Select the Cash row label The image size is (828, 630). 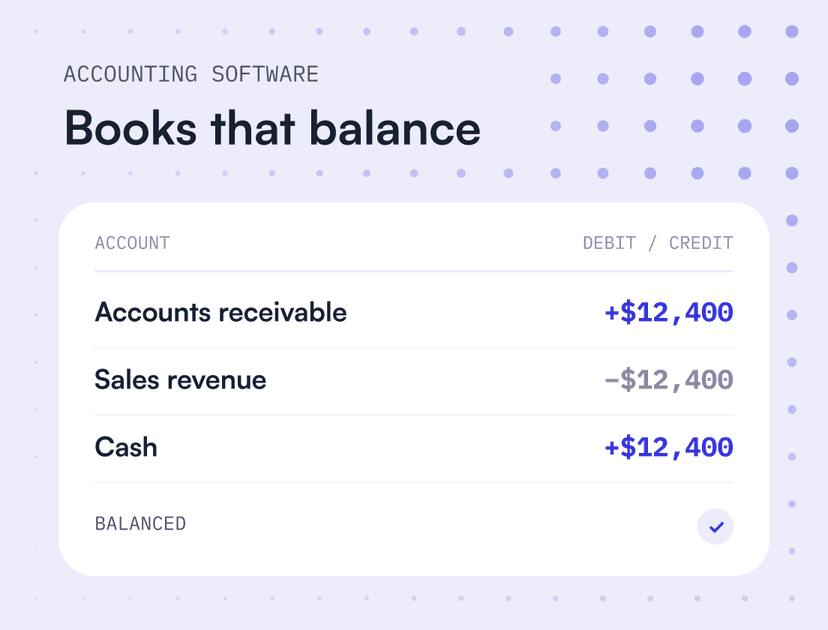126,447
